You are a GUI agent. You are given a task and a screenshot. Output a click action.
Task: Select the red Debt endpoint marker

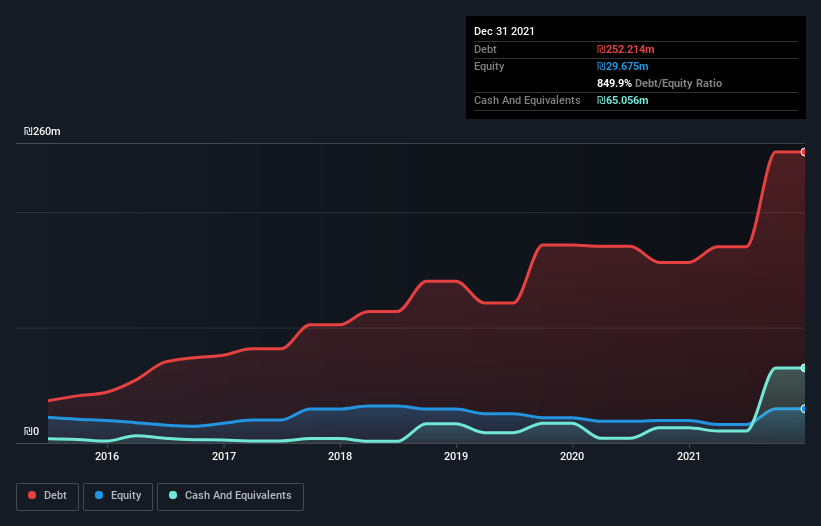804,152
